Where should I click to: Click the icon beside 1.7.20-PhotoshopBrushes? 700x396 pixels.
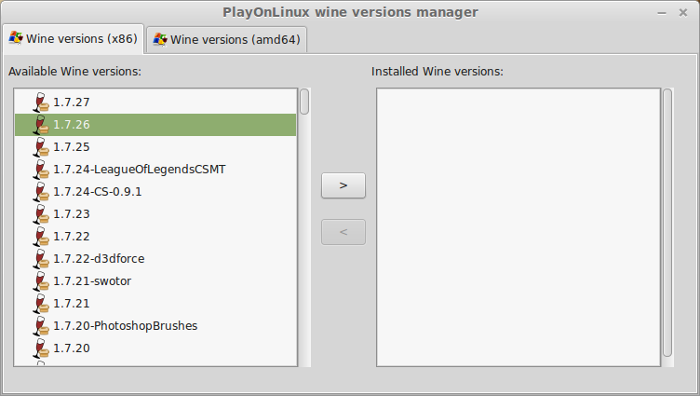click(41, 325)
